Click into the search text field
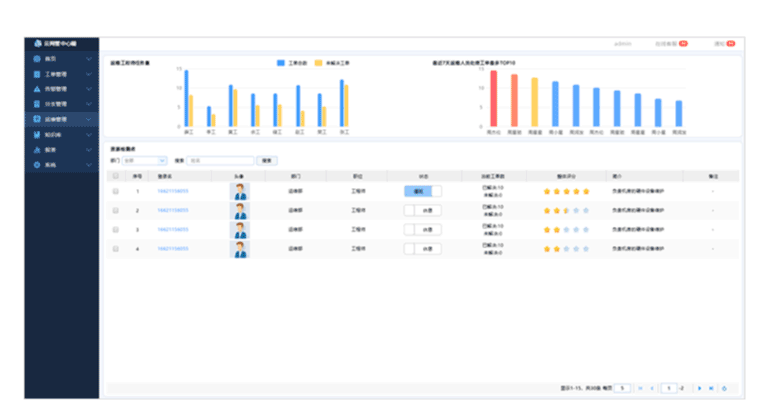The width and height of the screenshot is (773, 400). pyautogui.click(x=220, y=161)
